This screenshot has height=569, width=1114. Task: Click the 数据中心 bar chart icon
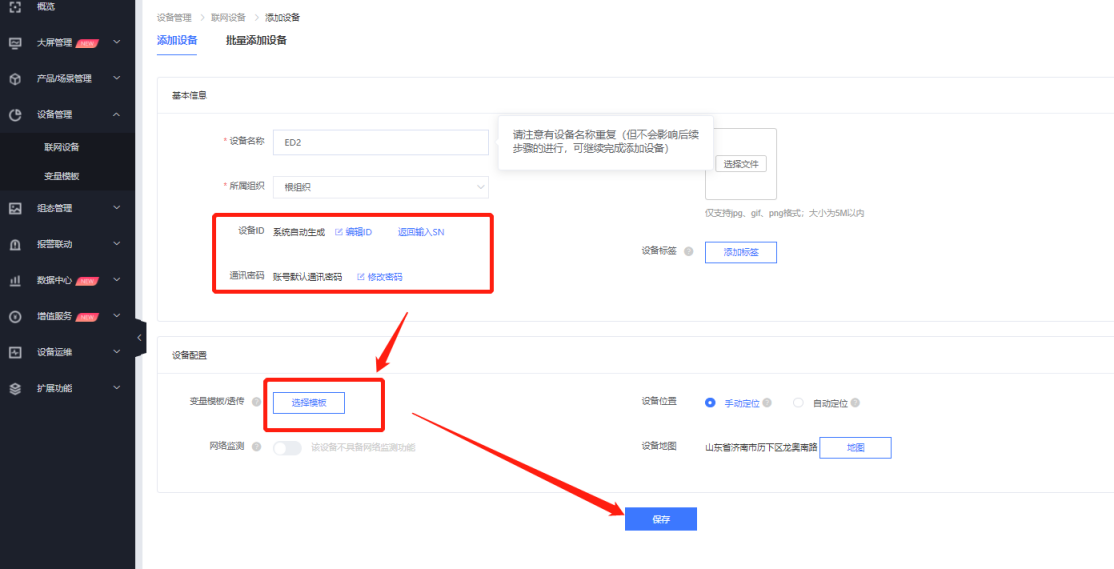click(x=15, y=281)
